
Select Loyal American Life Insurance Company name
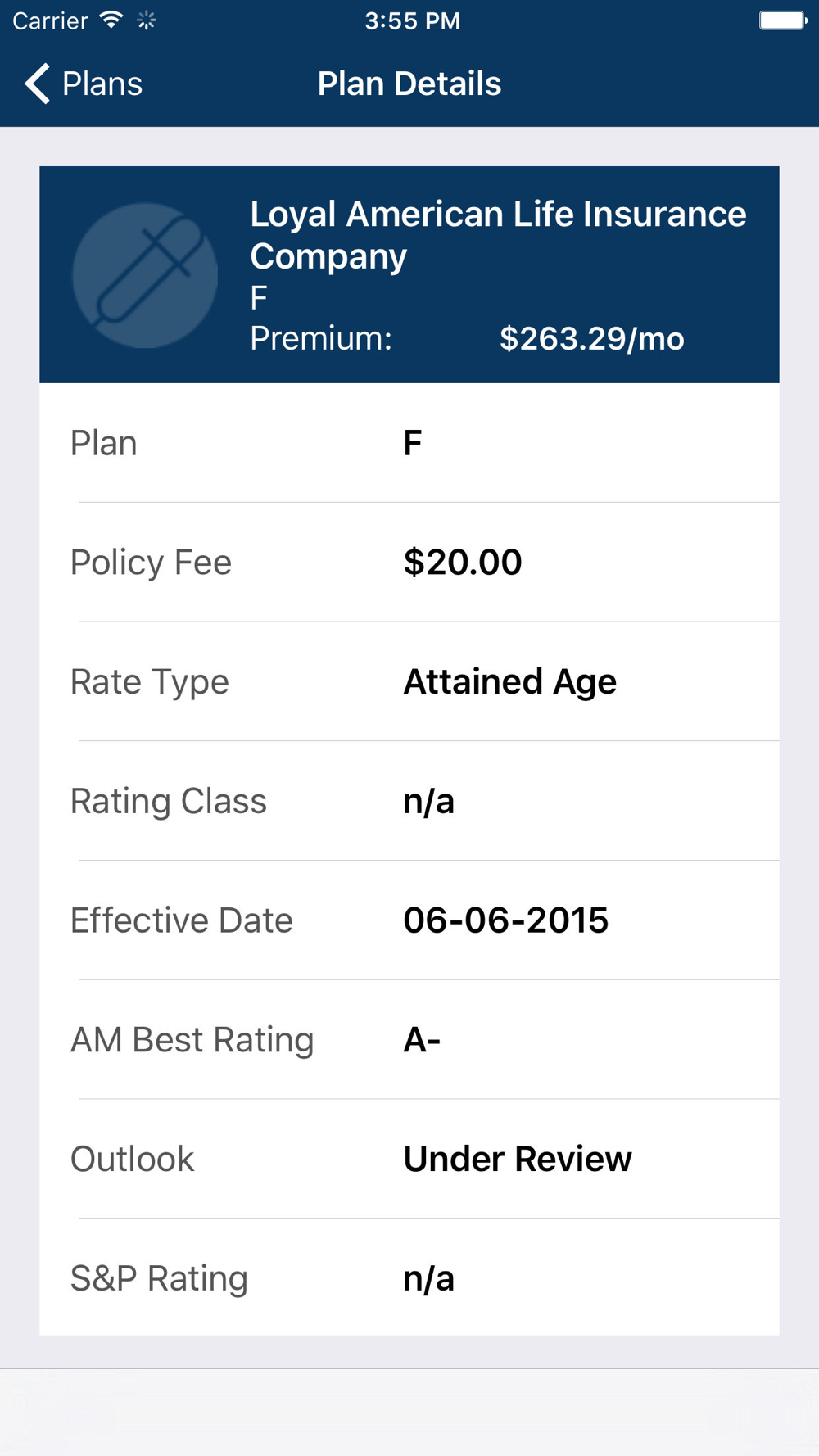[x=497, y=235]
